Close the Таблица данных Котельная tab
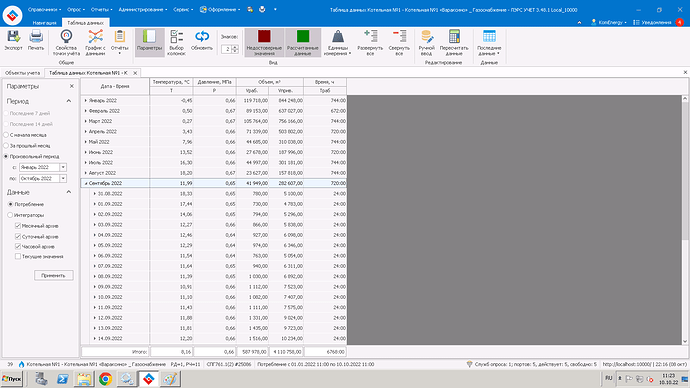The image size is (690, 388). [135, 73]
